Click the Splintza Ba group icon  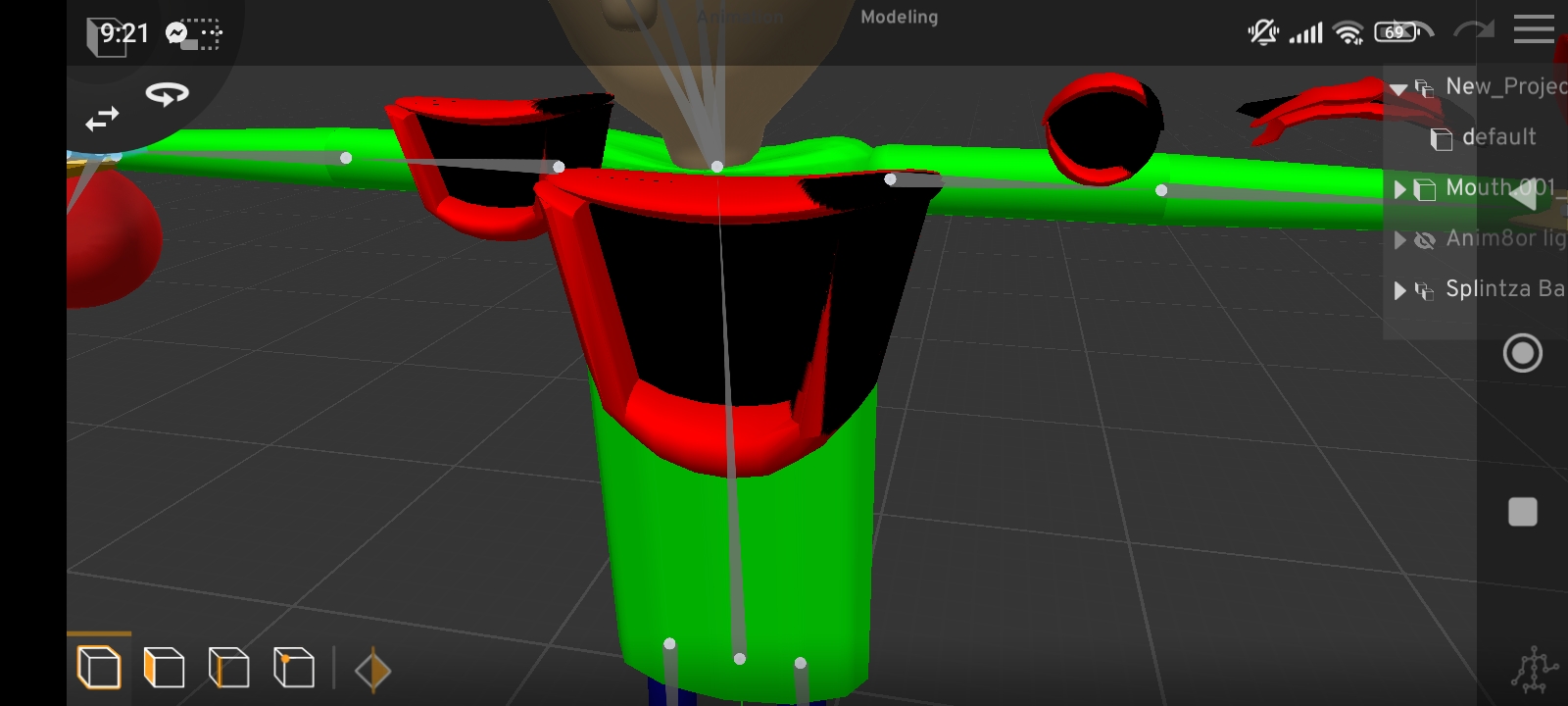(x=1425, y=290)
